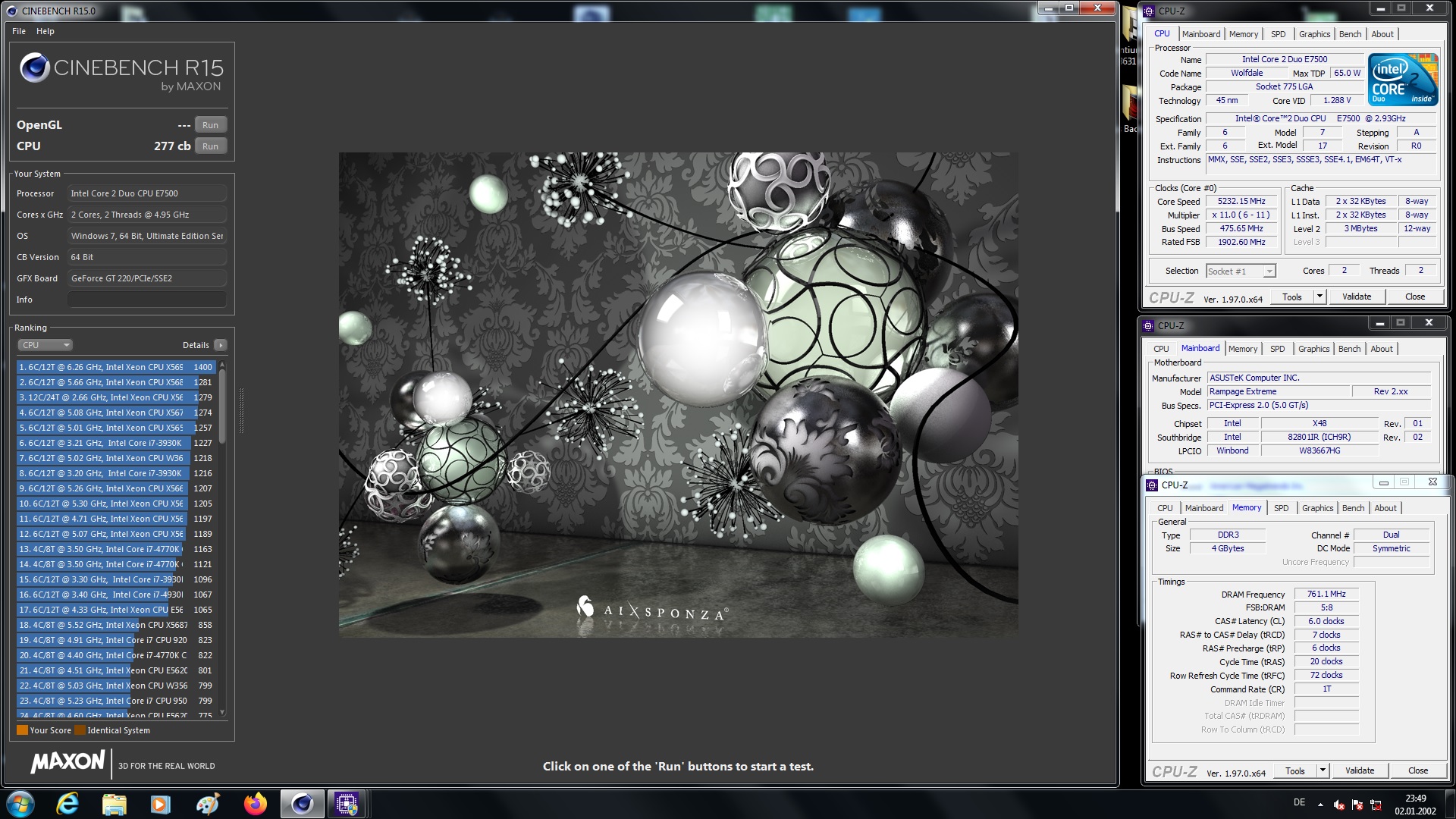Click into the empty Info field
This screenshot has width=1456, height=819.
click(x=147, y=300)
